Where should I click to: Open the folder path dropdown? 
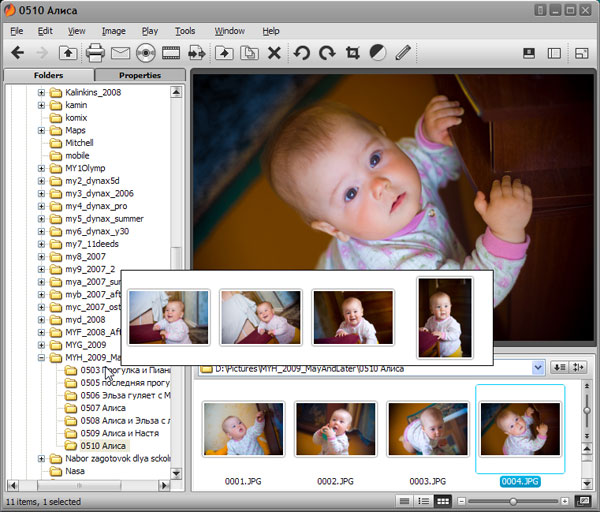tap(538, 368)
